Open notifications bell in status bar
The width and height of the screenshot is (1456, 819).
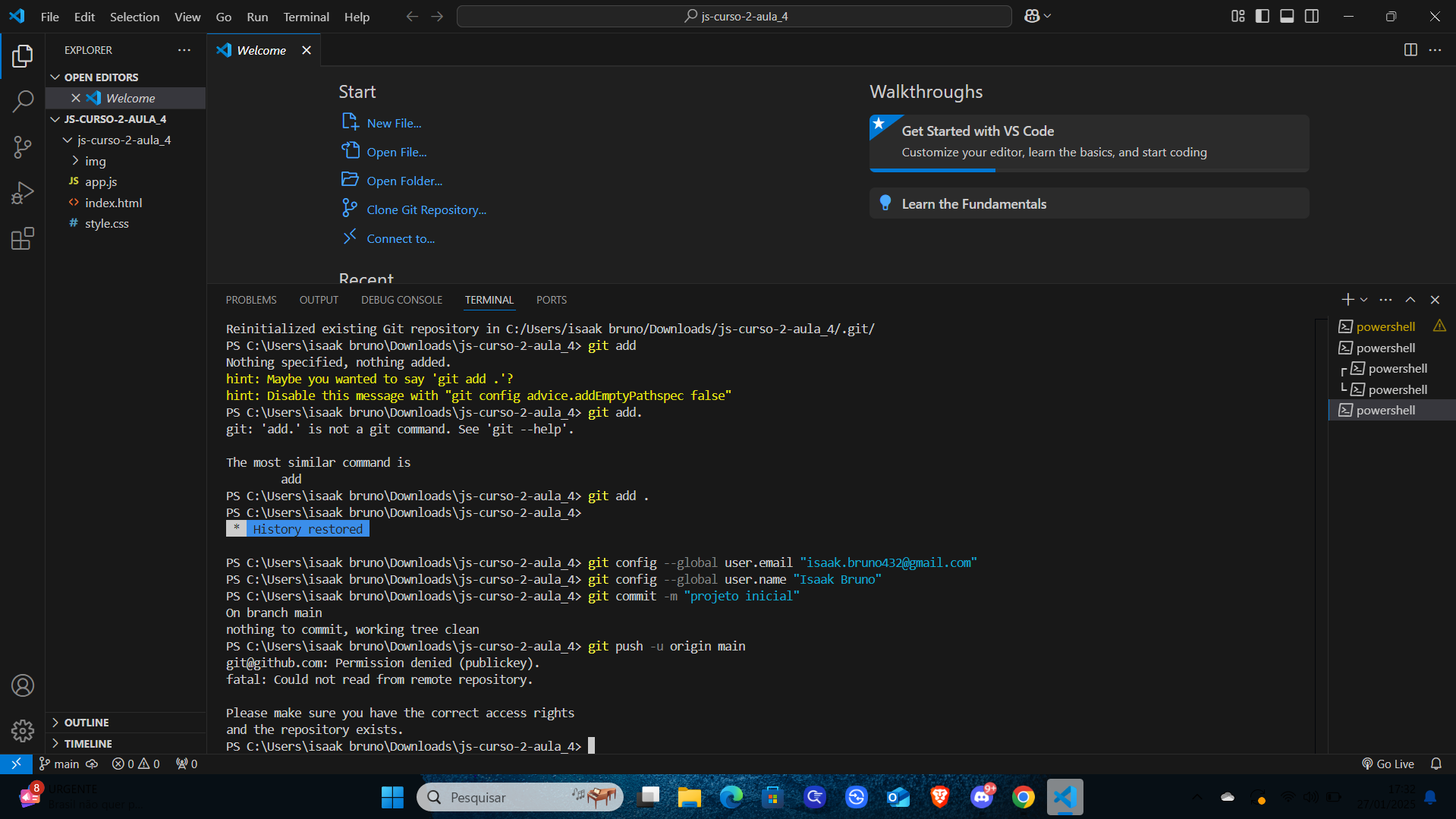(x=1436, y=764)
